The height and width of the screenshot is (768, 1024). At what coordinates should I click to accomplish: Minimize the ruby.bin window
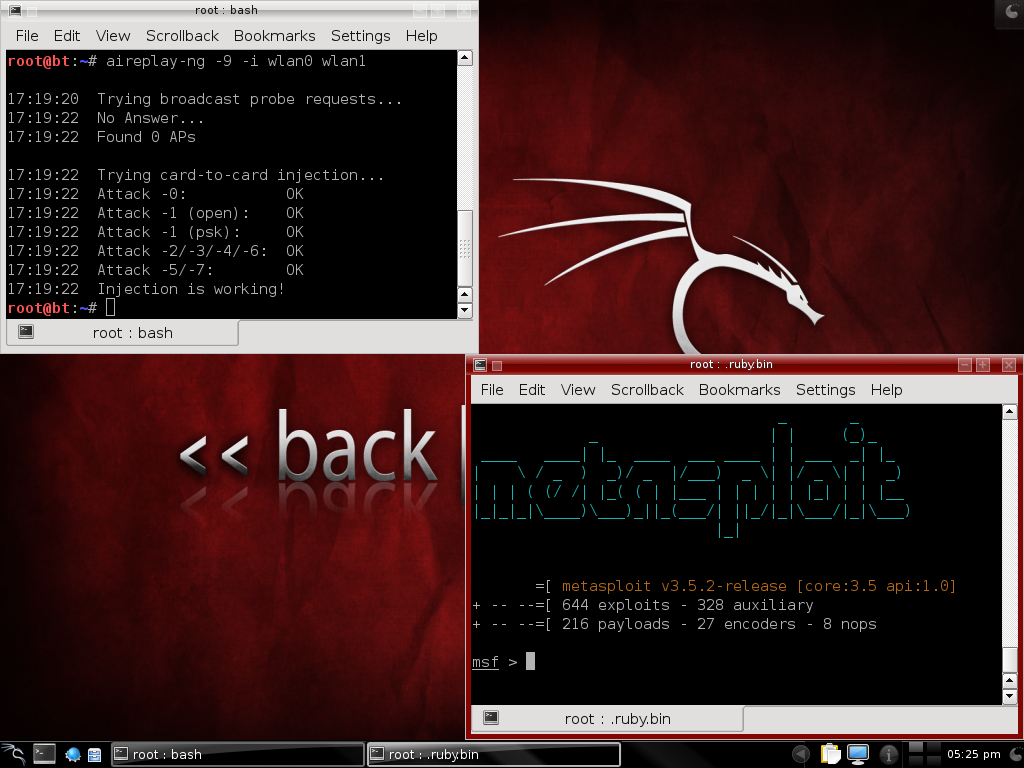tap(965, 365)
